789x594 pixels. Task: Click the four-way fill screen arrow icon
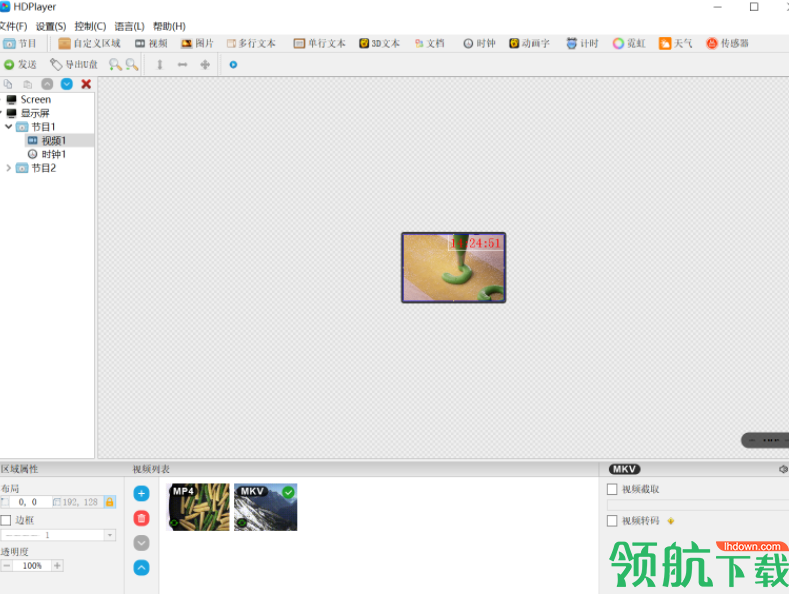click(x=205, y=64)
